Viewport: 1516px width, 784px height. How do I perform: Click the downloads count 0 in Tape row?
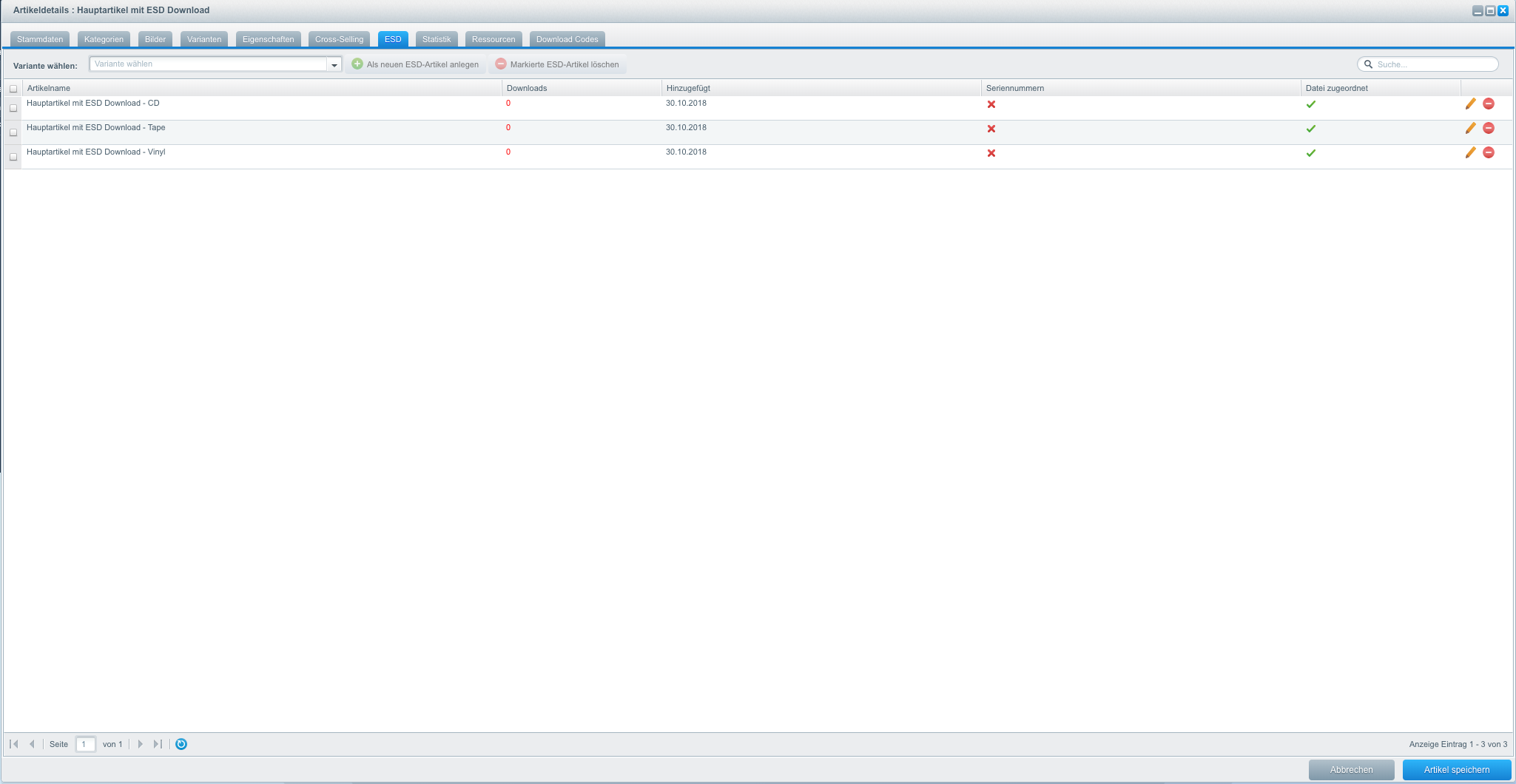tap(508, 127)
